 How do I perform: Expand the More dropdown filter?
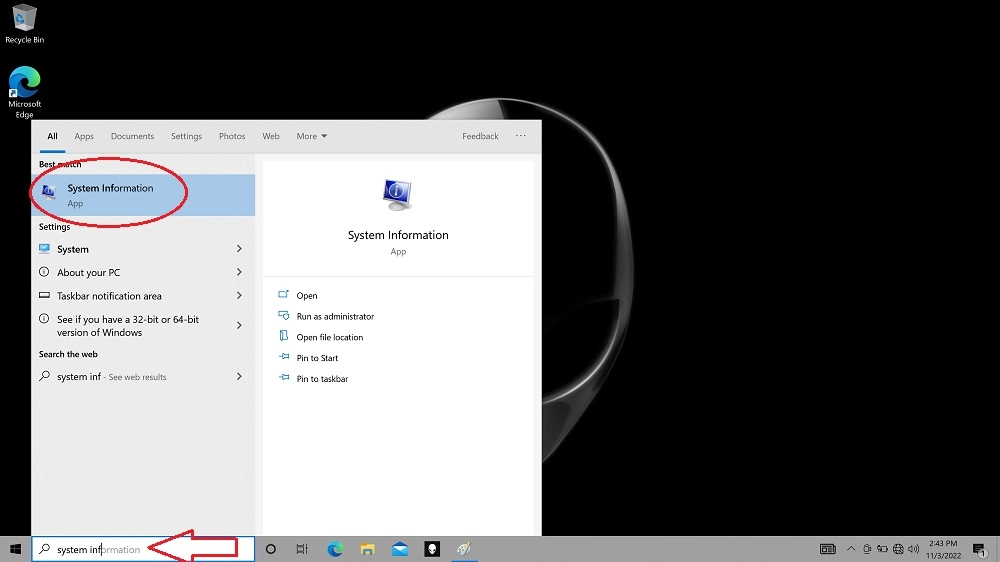pos(311,136)
